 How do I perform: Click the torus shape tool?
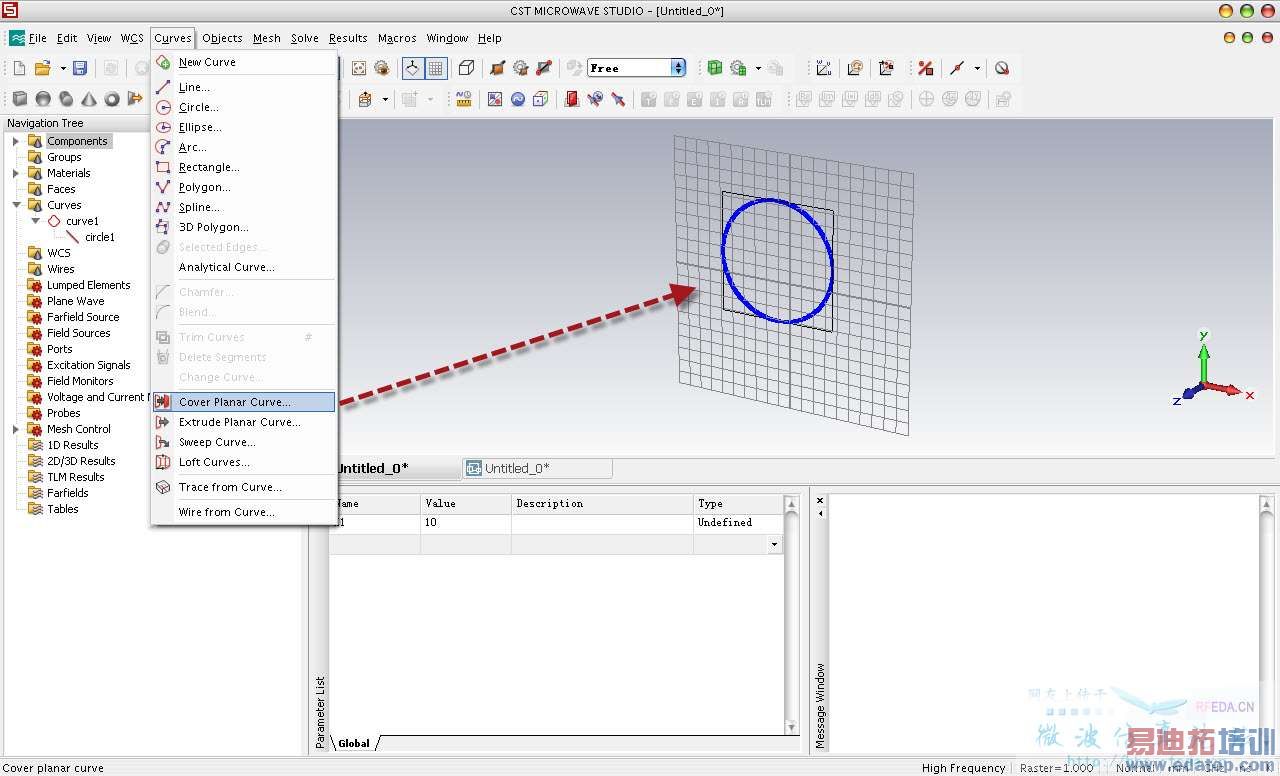coord(112,99)
